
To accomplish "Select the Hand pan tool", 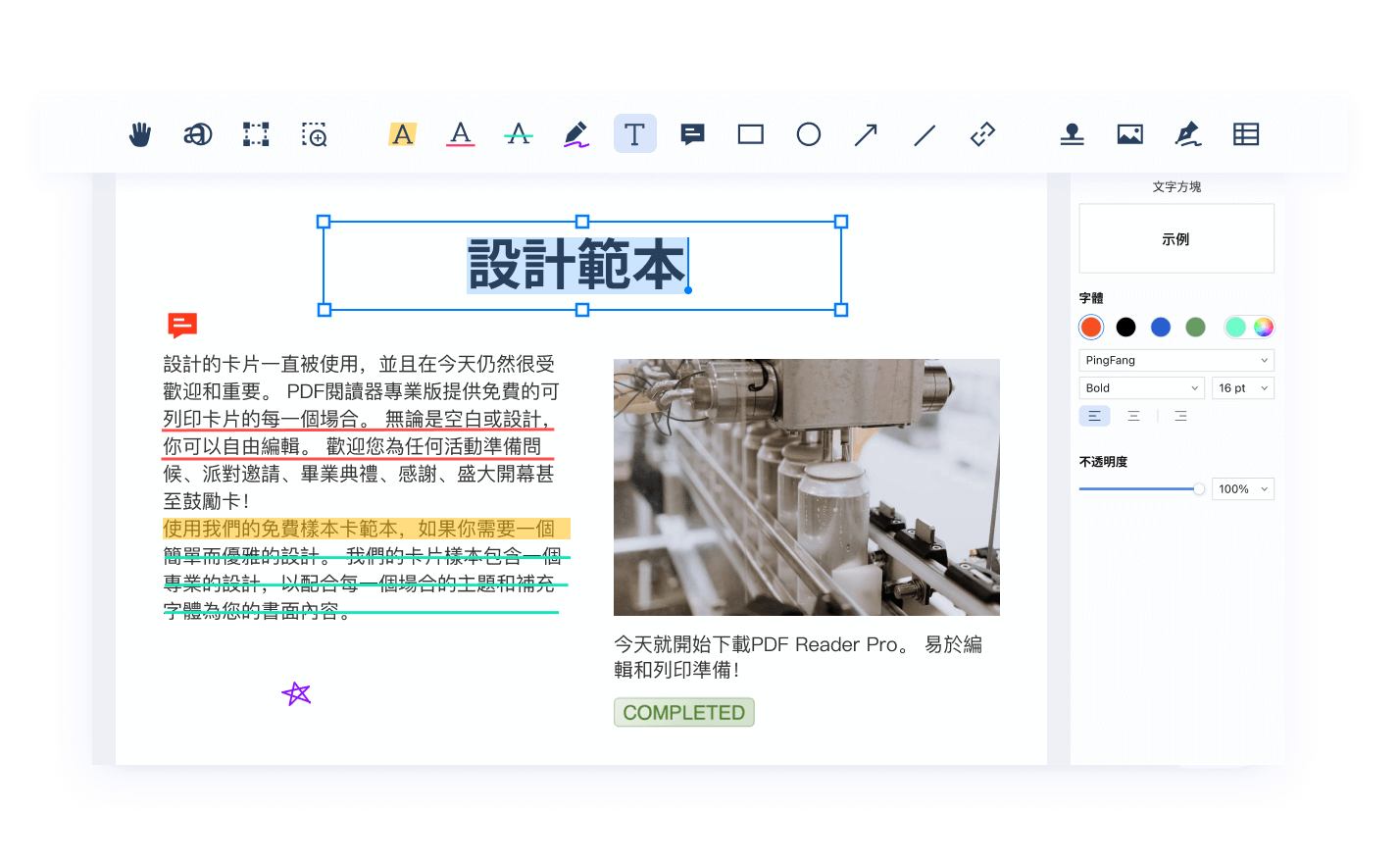I will [x=140, y=134].
